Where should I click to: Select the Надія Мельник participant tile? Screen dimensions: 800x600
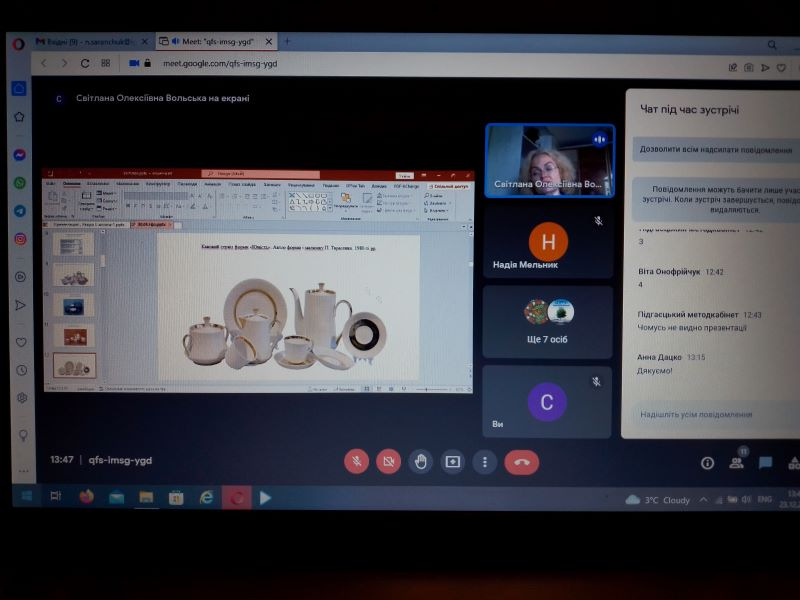point(547,241)
